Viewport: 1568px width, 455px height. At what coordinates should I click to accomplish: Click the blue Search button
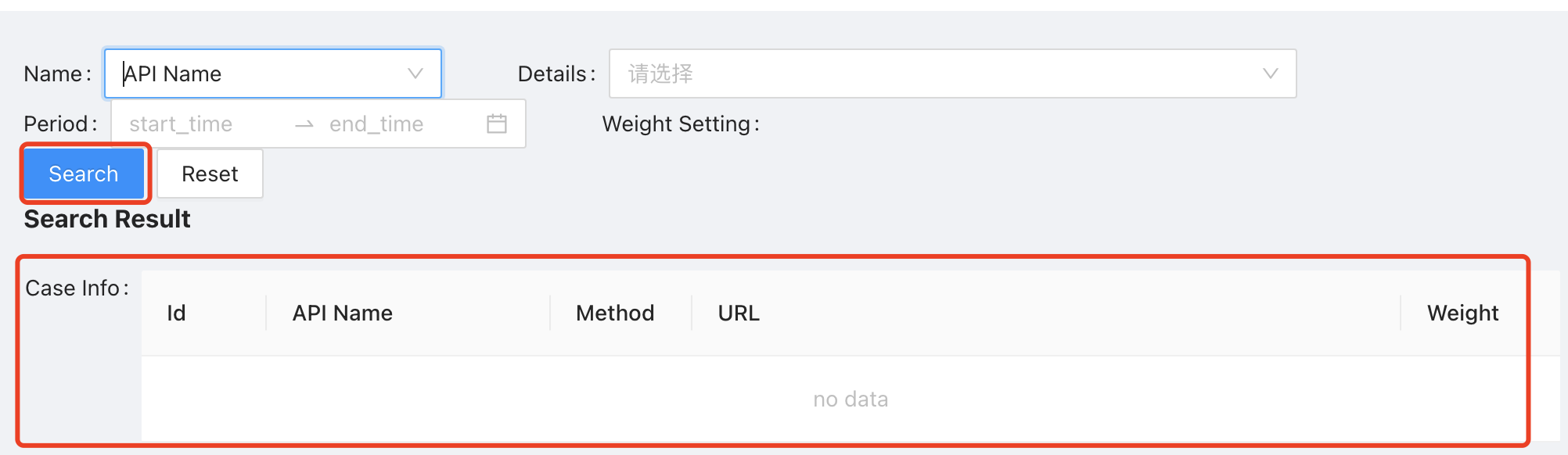[84, 174]
